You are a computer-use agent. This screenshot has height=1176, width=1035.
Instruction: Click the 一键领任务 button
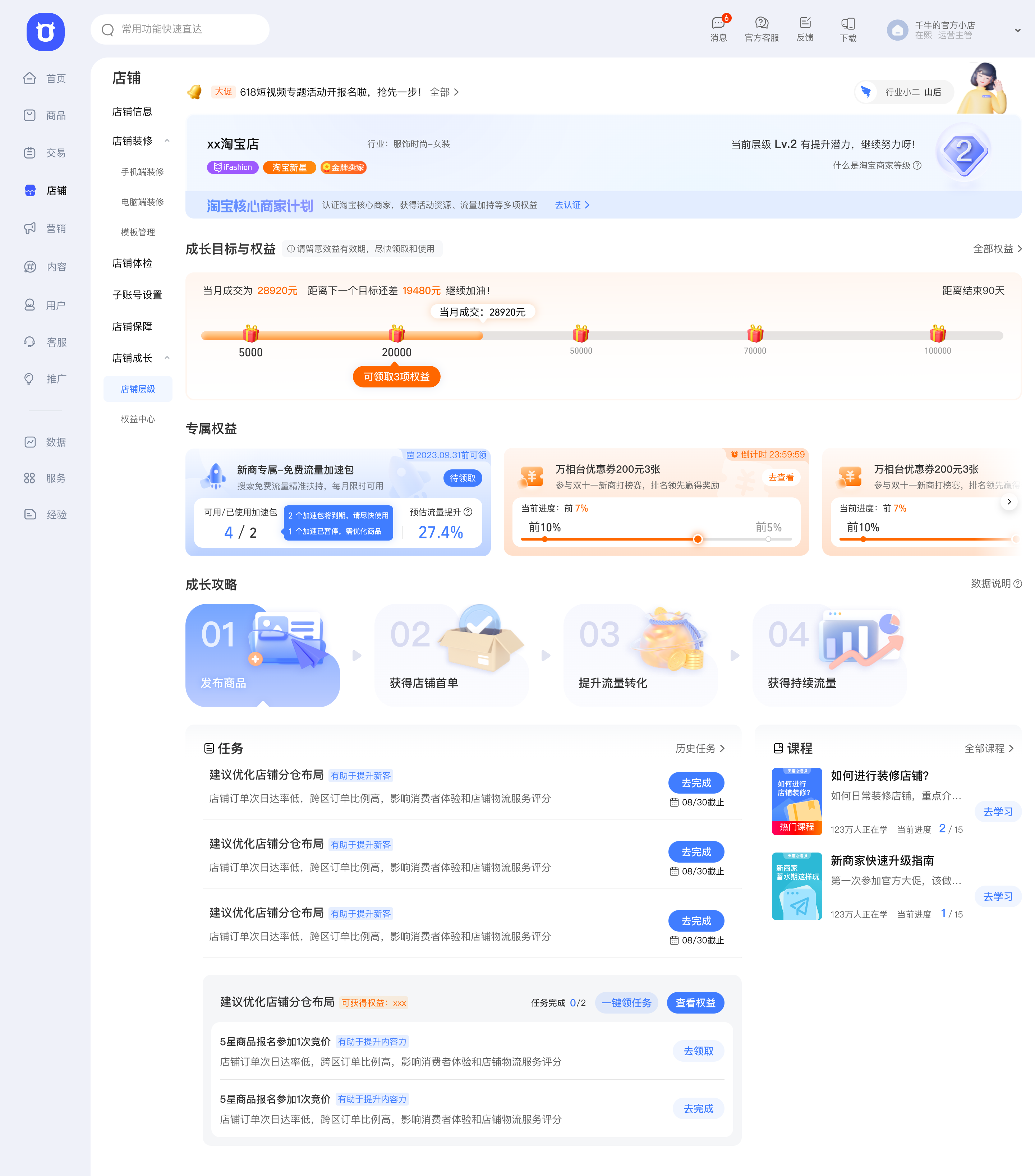point(626,1003)
